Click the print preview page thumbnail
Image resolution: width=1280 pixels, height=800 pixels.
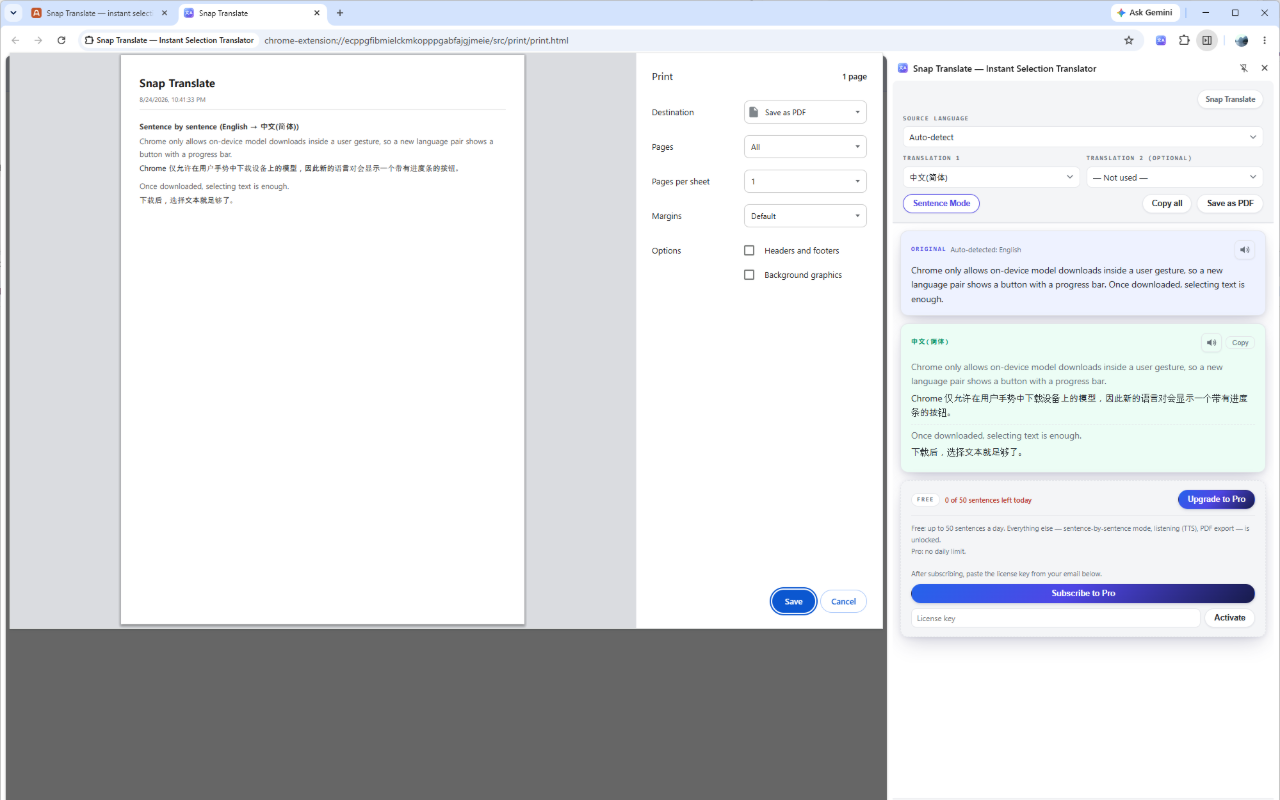pos(322,339)
